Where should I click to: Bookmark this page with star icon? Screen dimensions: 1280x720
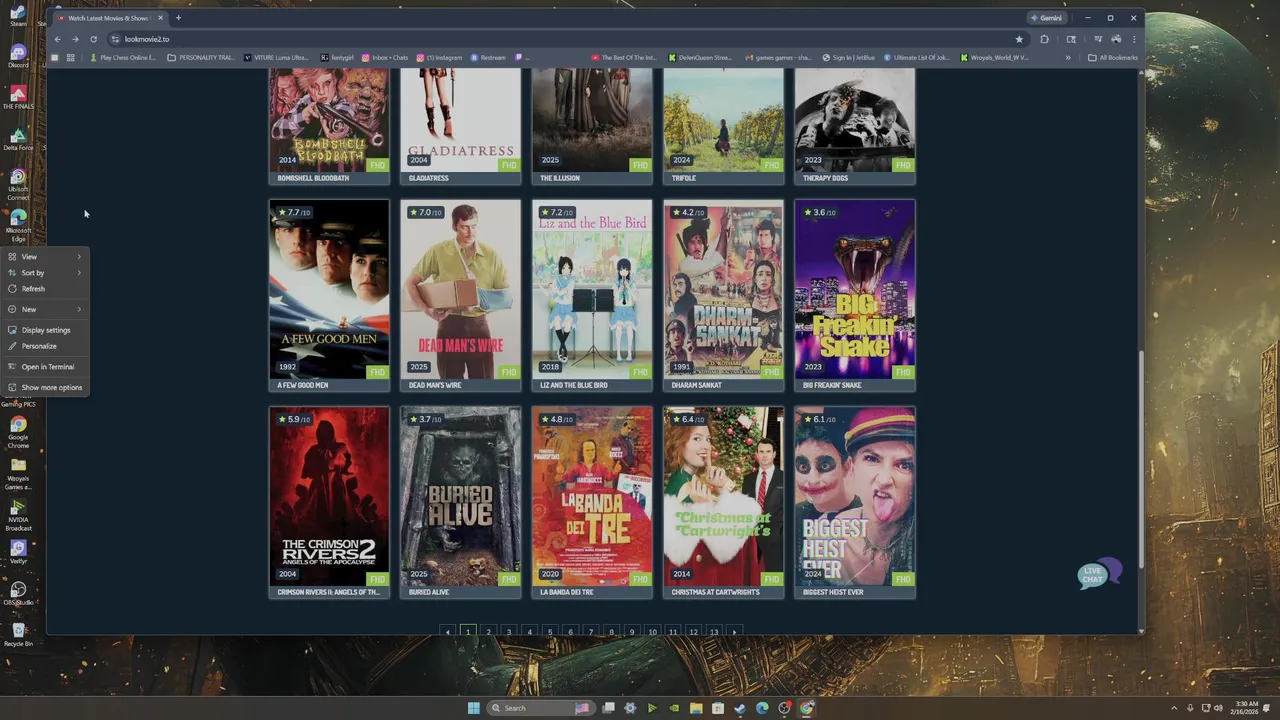coord(1019,39)
